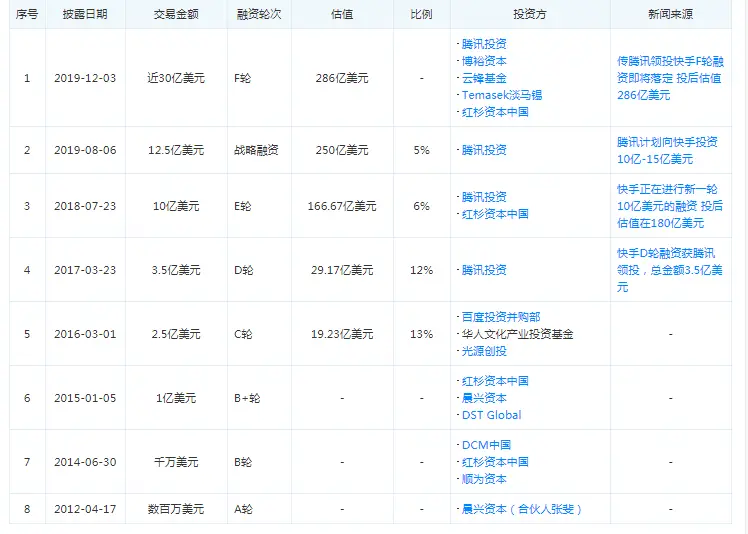
Task: Select 华人文化产业投资基金 investor text
Action: 517,334
